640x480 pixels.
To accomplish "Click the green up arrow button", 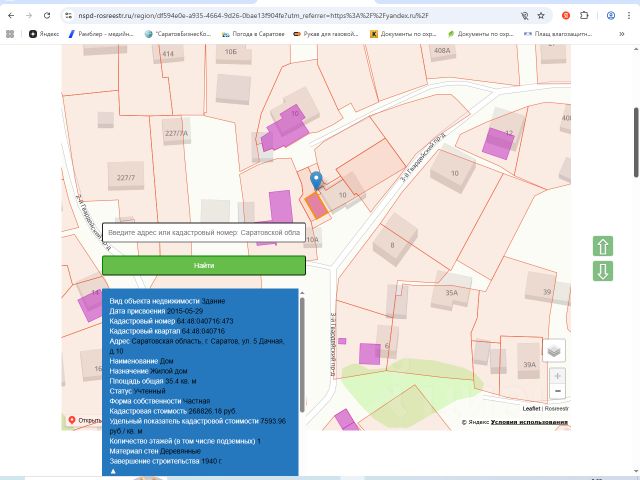I will pos(603,246).
